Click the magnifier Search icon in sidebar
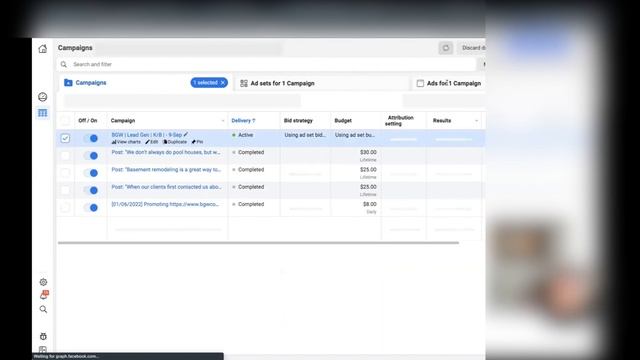 43,309
